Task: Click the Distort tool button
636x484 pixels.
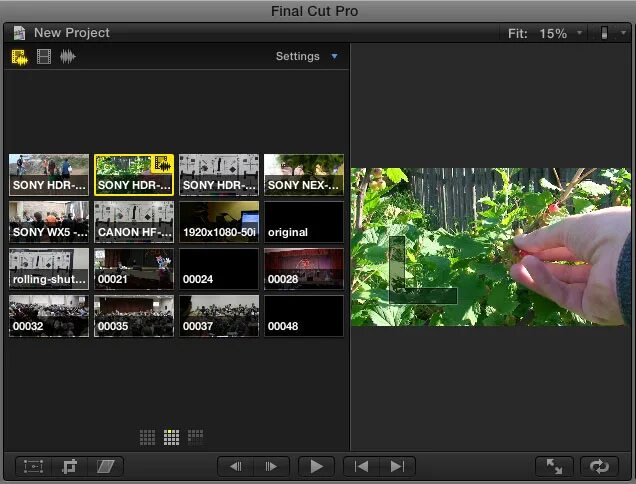Action: (105, 467)
